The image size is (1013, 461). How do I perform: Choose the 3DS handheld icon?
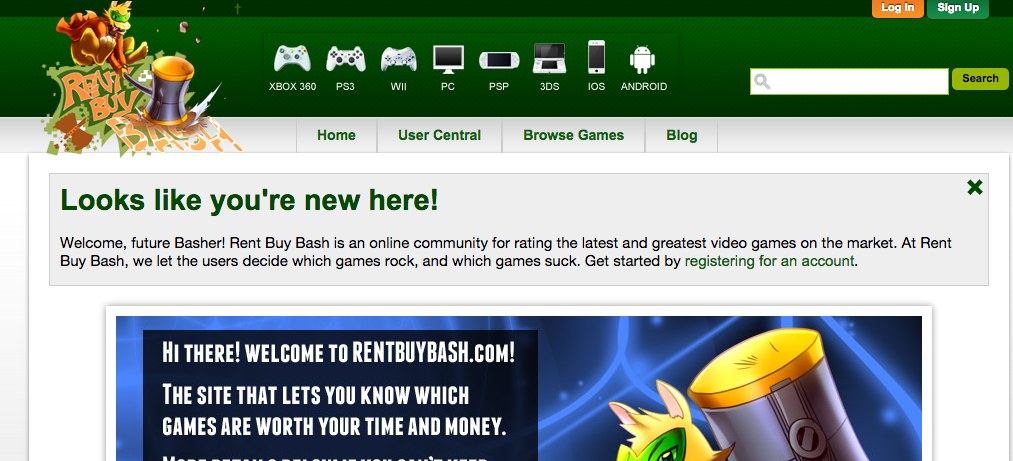coord(549,59)
